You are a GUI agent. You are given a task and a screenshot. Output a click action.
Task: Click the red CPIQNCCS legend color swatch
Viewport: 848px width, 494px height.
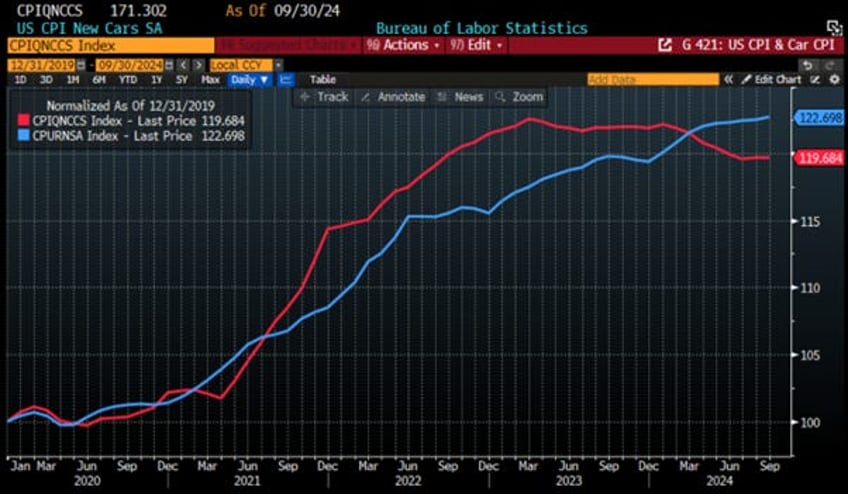[x=23, y=120]
